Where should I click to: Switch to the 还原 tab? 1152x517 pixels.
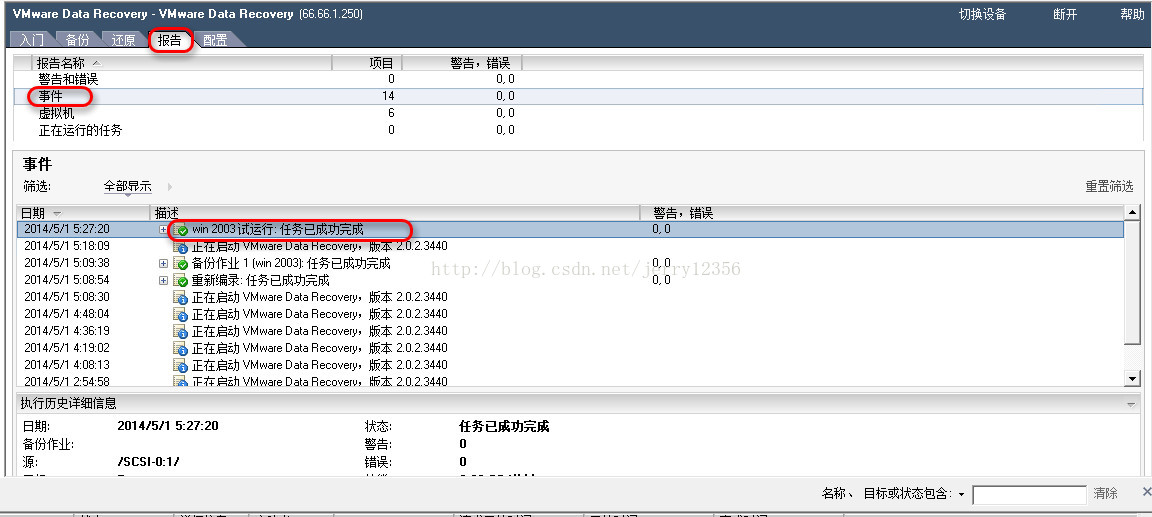tap(123, 40)
